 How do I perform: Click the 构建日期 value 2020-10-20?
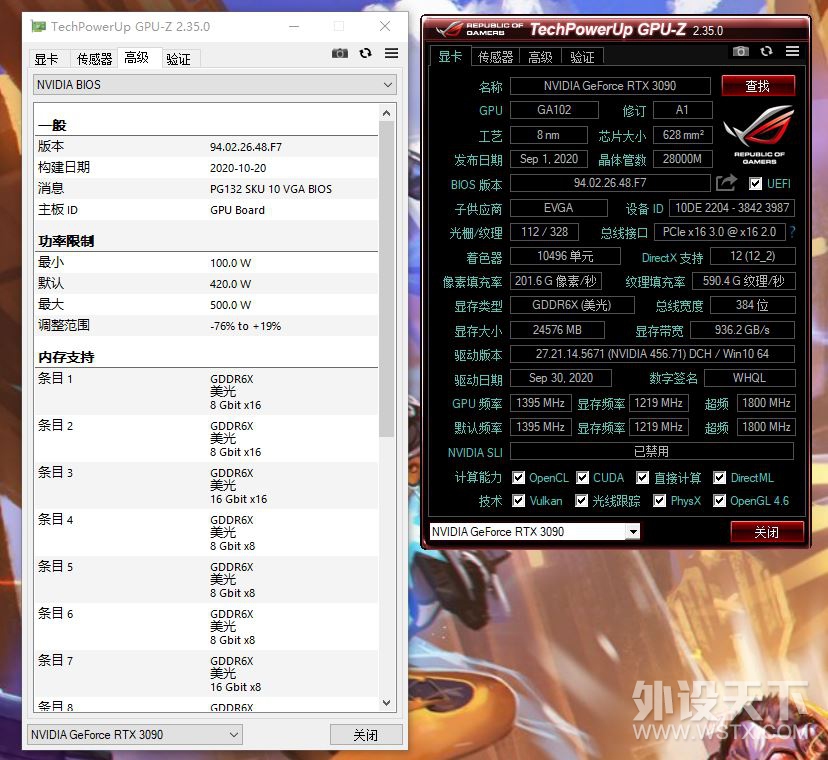(x=238, y=168)
